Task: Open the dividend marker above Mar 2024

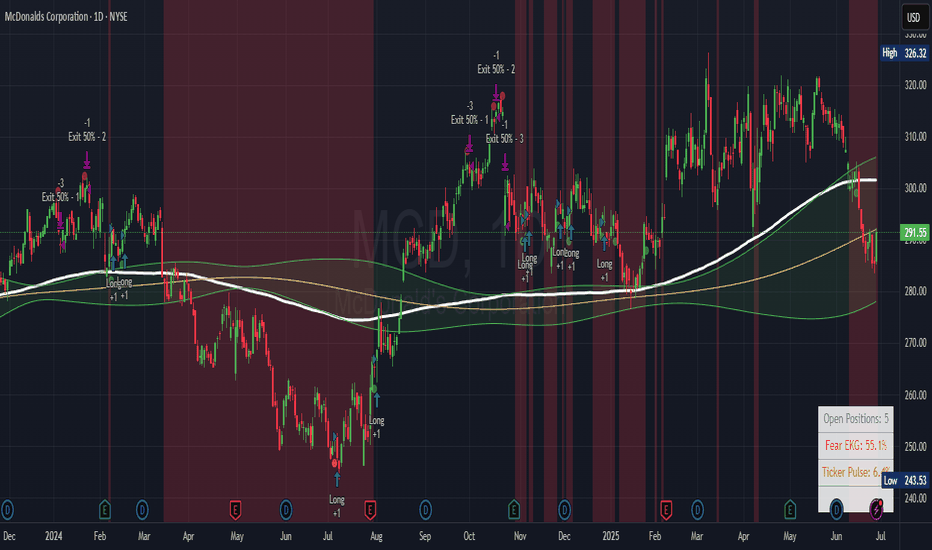Action: point(142,510)
